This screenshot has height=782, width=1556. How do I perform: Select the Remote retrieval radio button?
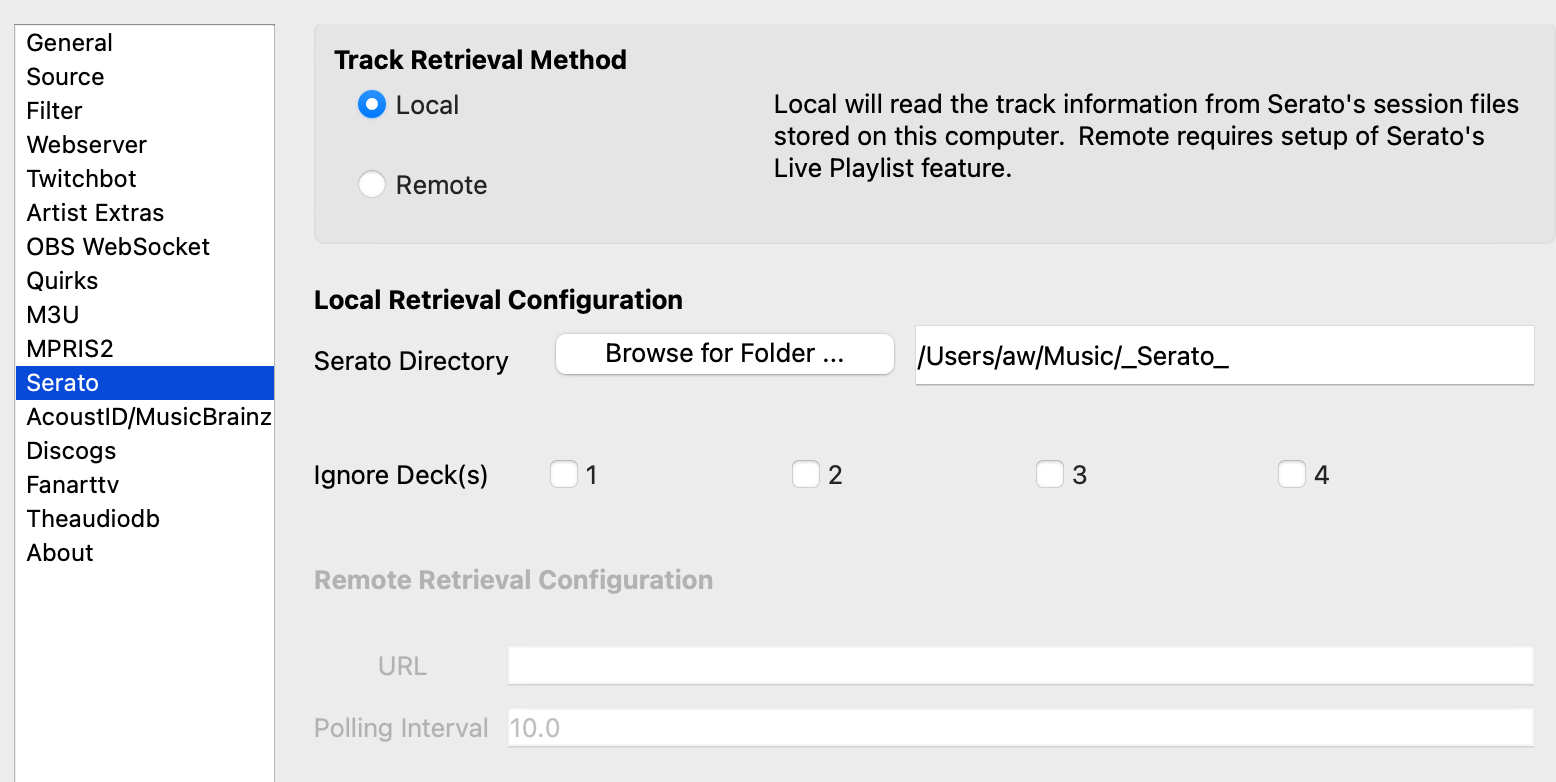click(x=372, y=185)
